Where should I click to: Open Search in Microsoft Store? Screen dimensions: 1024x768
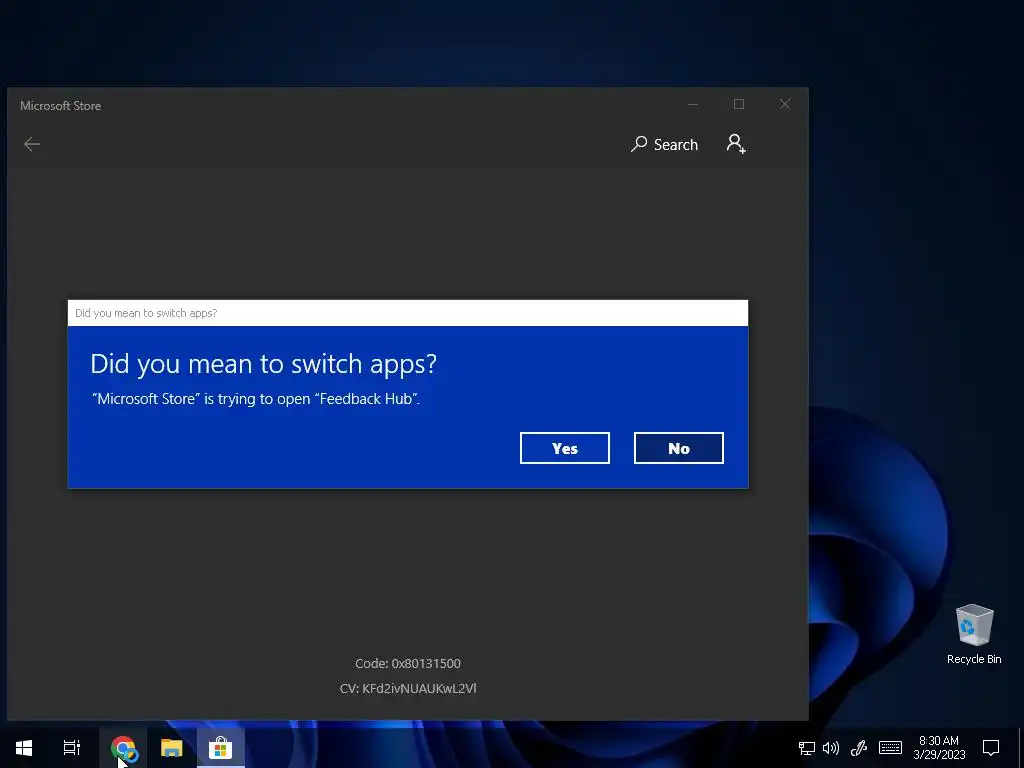[x=664, y=144]
